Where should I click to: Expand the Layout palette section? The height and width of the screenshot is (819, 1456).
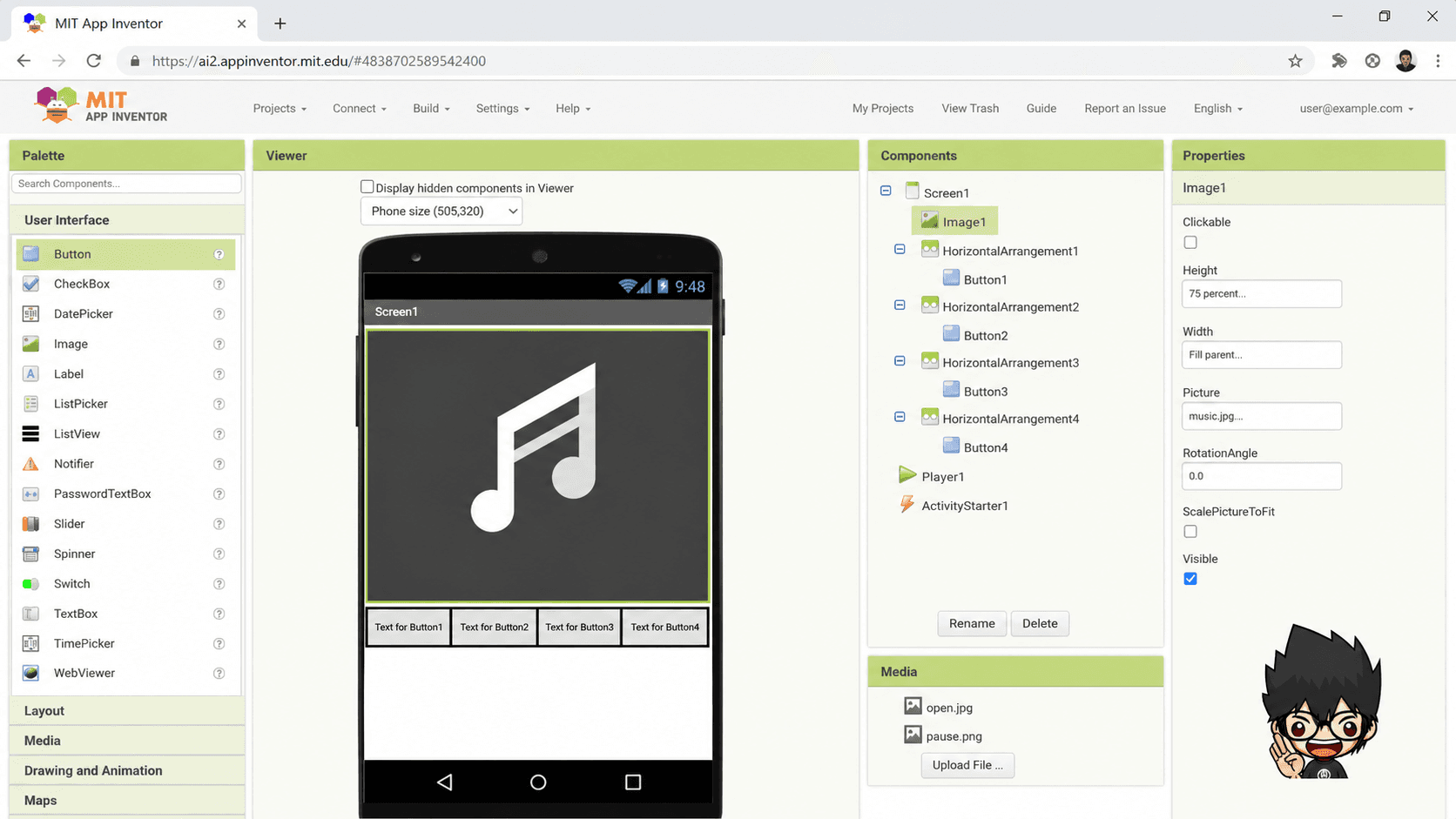[127, 711]
